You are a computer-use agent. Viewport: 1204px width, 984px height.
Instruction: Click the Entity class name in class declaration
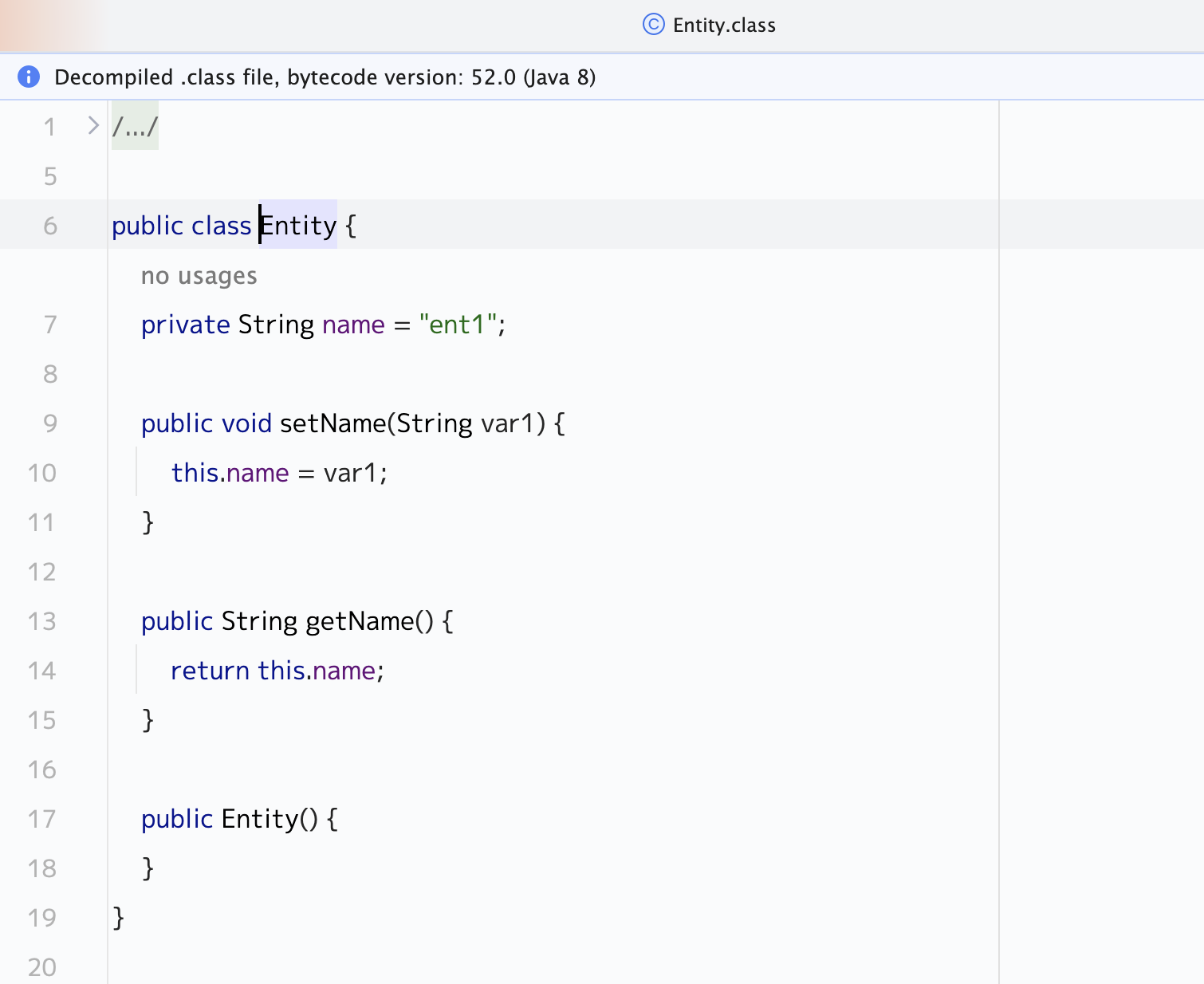[300, 226]
